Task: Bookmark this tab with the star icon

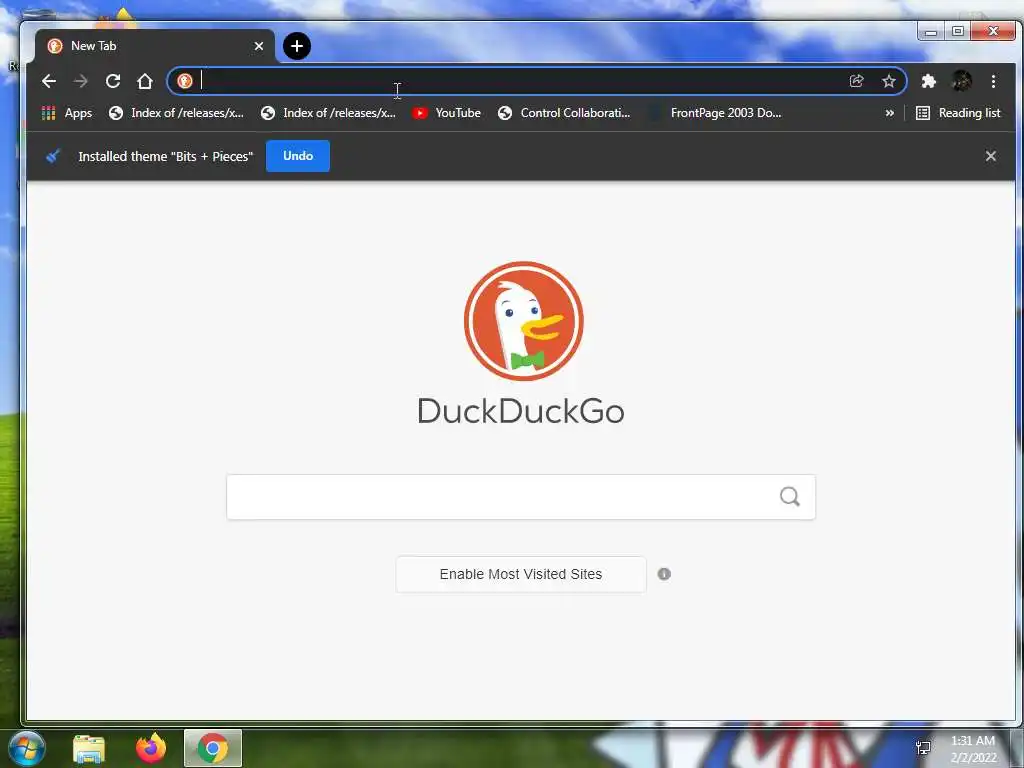Action: 889,81
